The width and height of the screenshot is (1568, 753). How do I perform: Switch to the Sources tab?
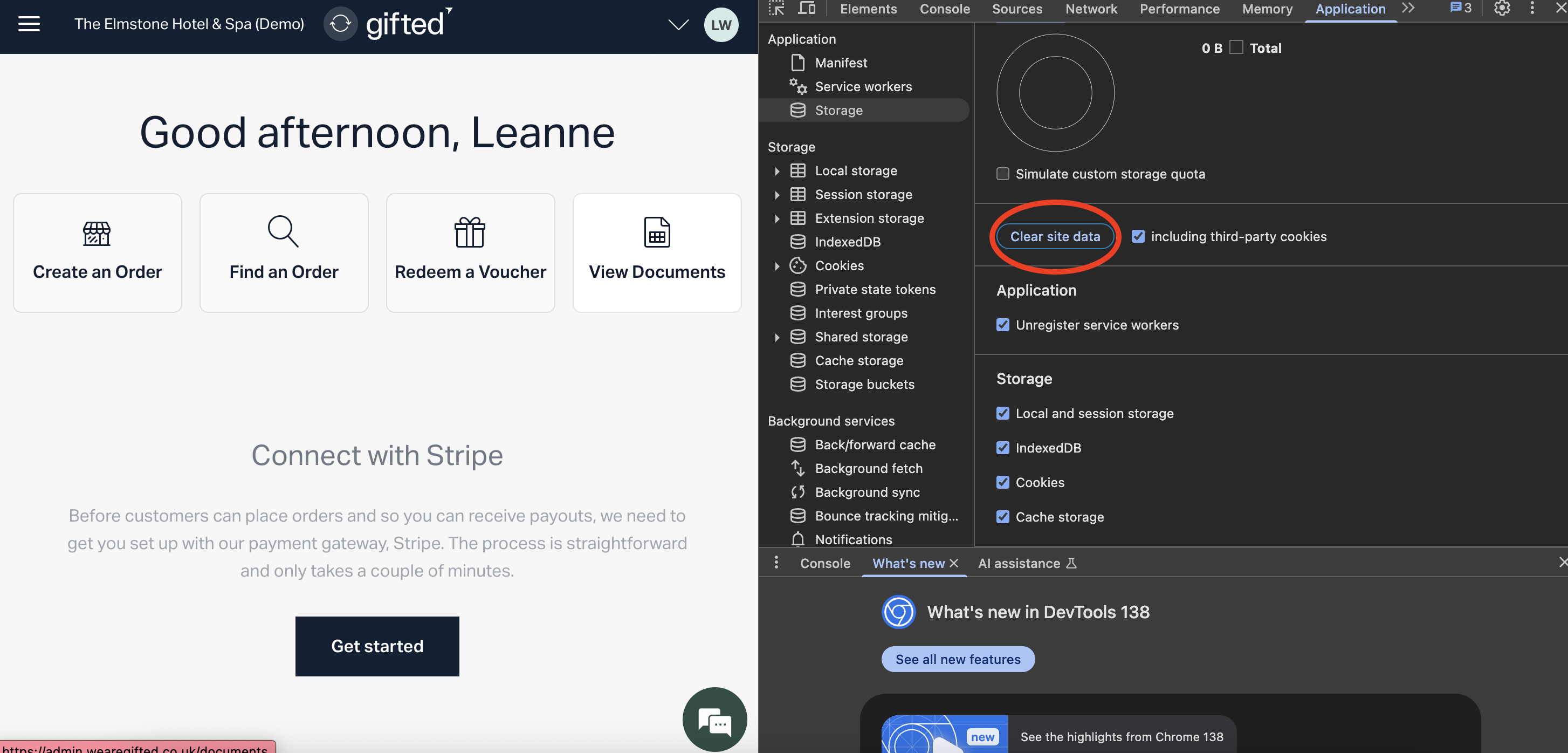pyautogui.click(x=1016, y=9)
